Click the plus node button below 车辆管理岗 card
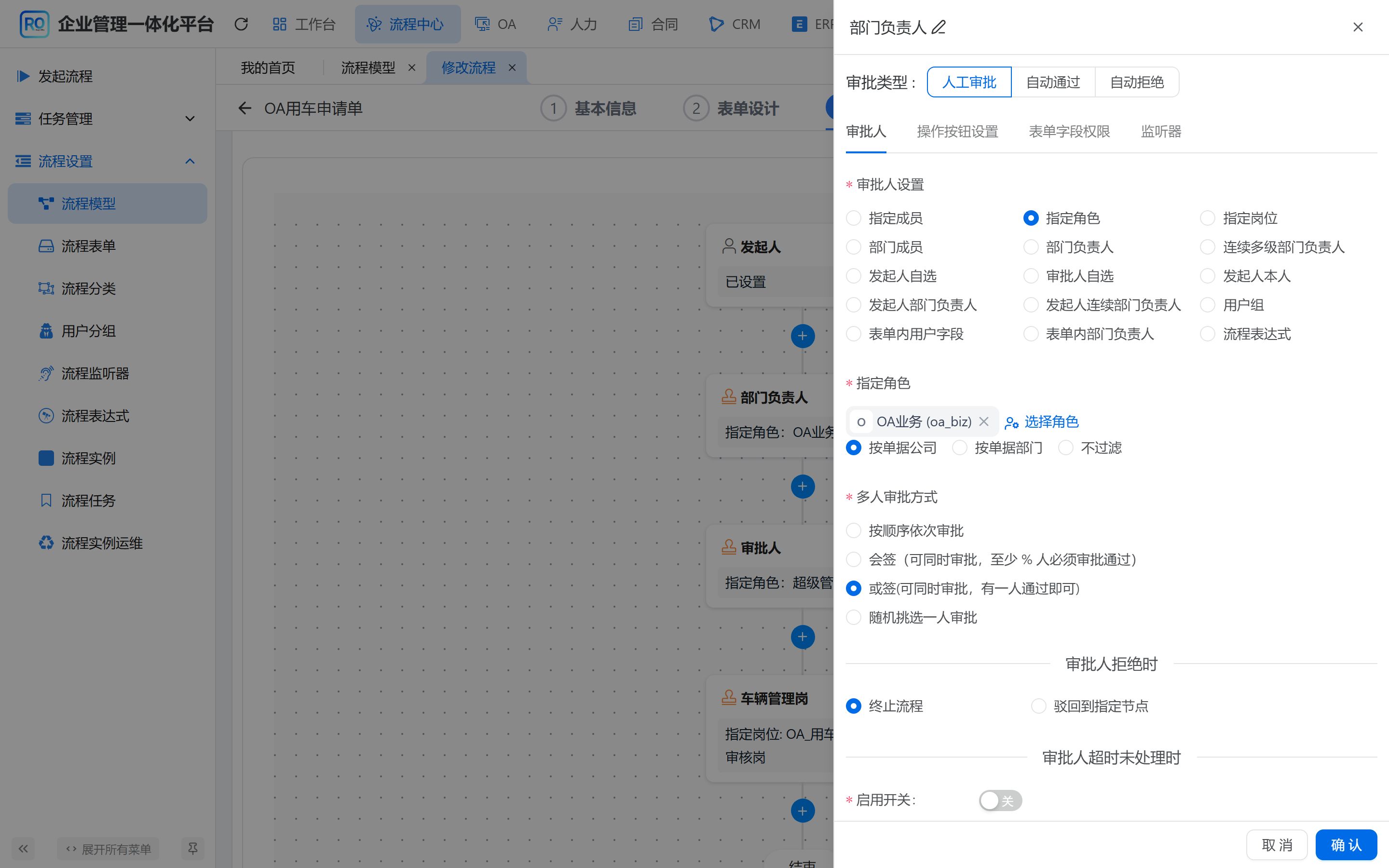Image resolution: width=1389 pixels, height=868 pixels. 803,811
